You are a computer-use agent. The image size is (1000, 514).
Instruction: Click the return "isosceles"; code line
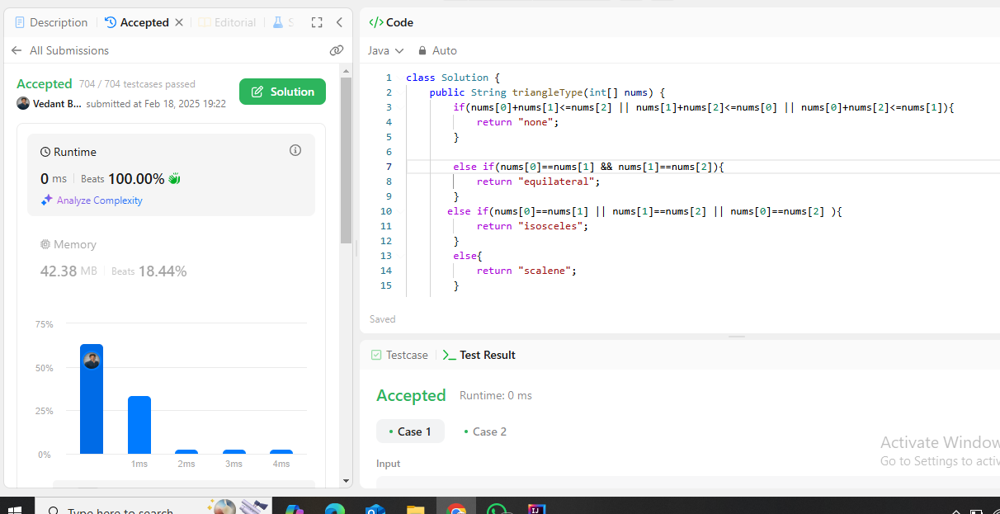tap(533, 226)
